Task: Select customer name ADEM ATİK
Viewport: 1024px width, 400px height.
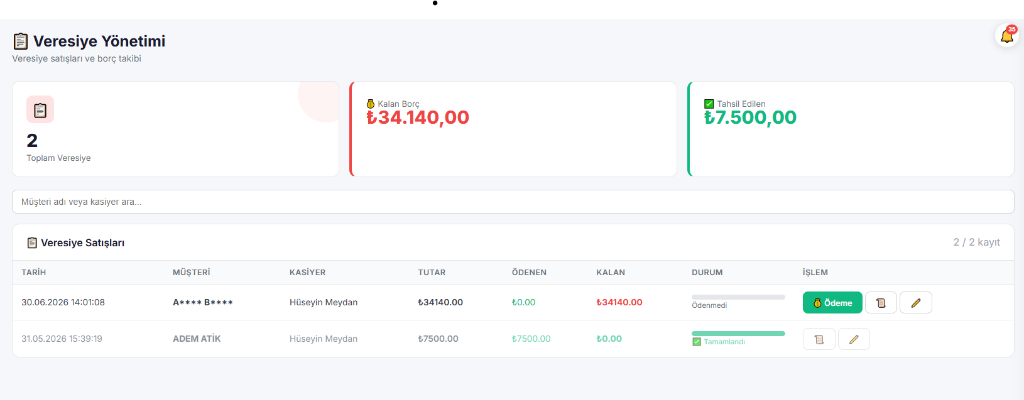Action: [197, 339]
